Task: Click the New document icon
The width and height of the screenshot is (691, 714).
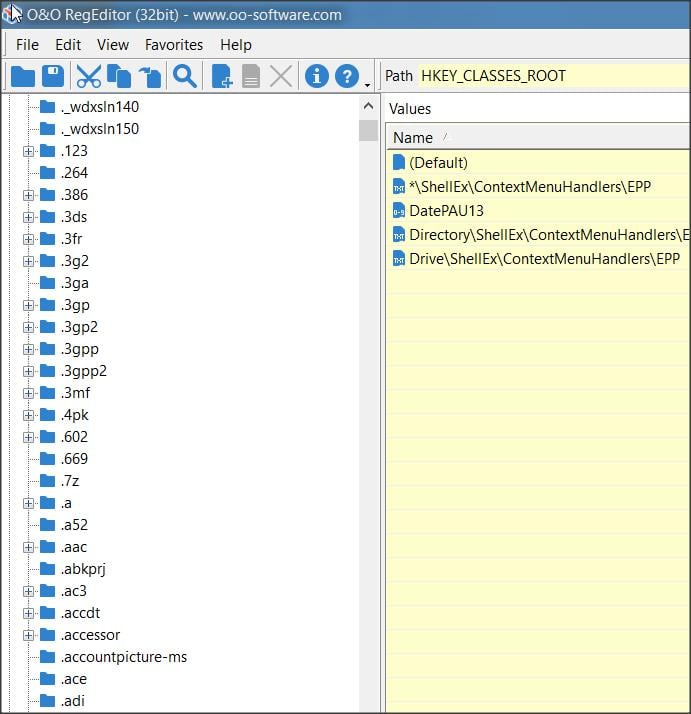Action: point(222,76)
